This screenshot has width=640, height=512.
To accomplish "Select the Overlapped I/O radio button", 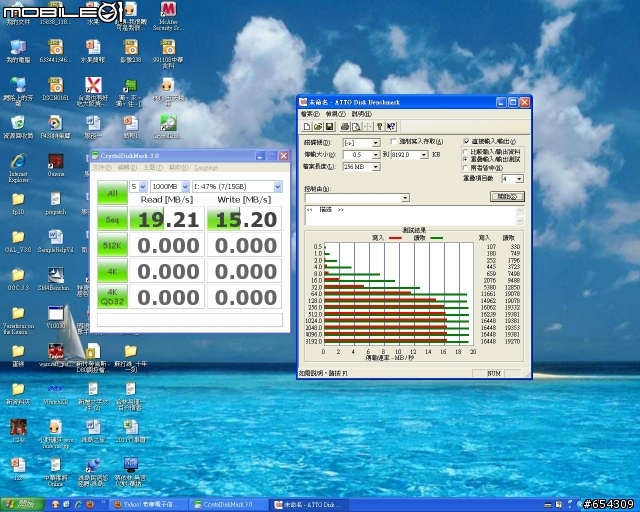I will pos(466,159).
